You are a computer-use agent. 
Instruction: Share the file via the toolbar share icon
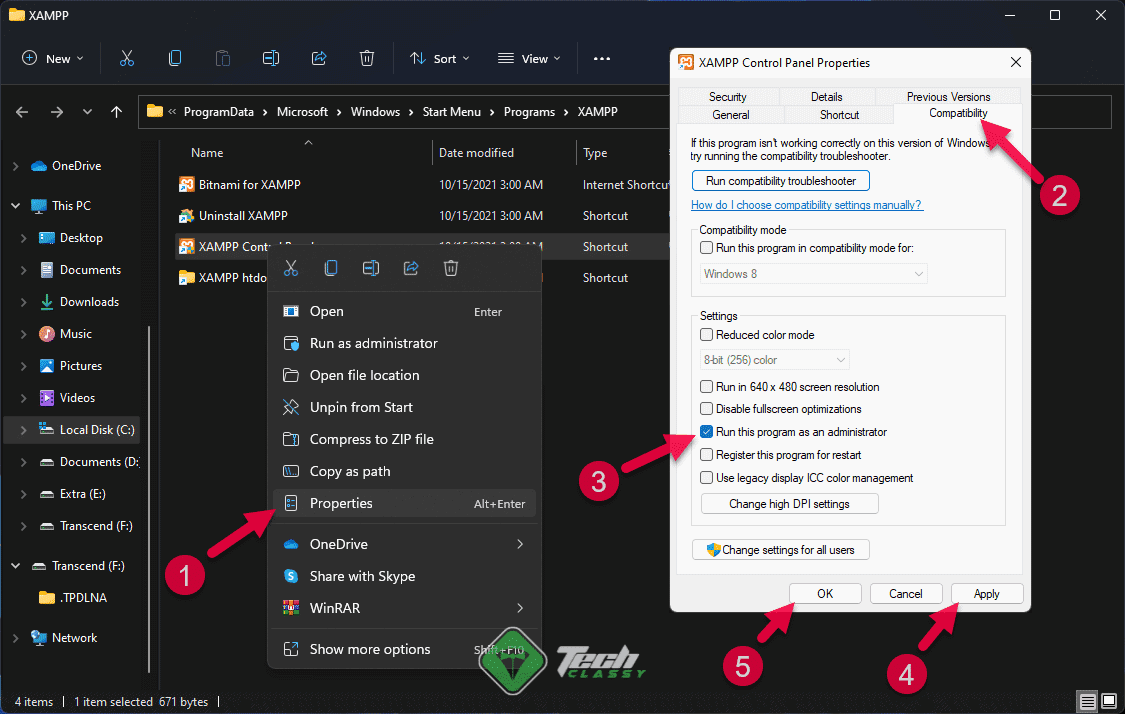[319, 58]
